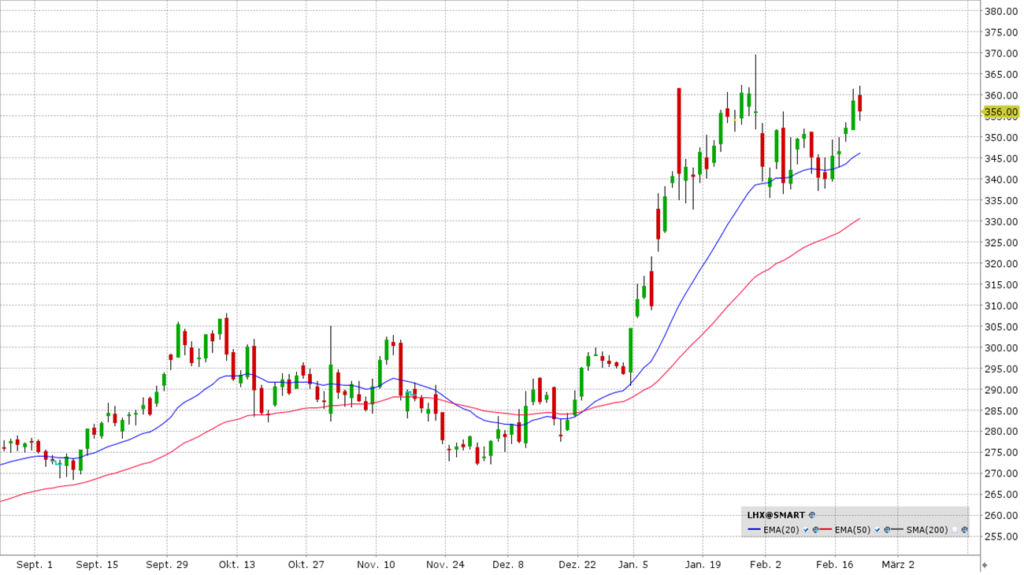
Task: Select the LHX@SMART symbol label
Action: click(776, 515)
